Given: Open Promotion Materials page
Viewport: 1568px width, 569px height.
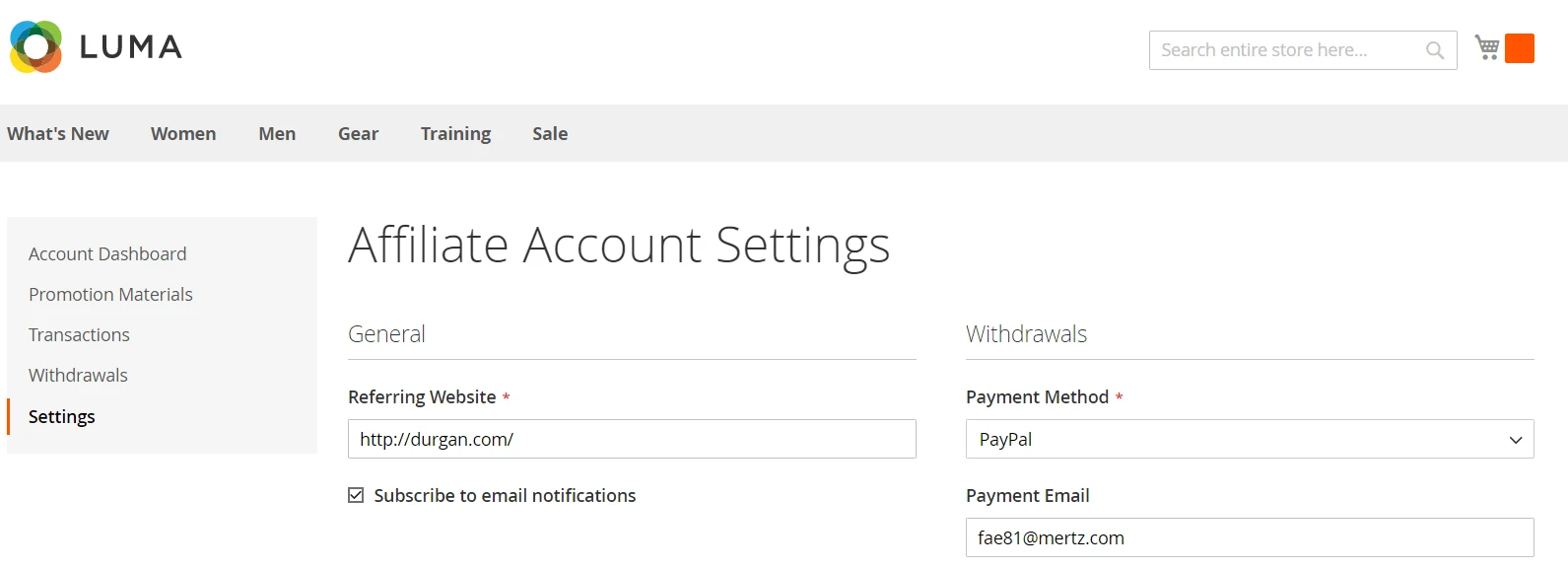Looking at the screenshot, I should point(110,294).
